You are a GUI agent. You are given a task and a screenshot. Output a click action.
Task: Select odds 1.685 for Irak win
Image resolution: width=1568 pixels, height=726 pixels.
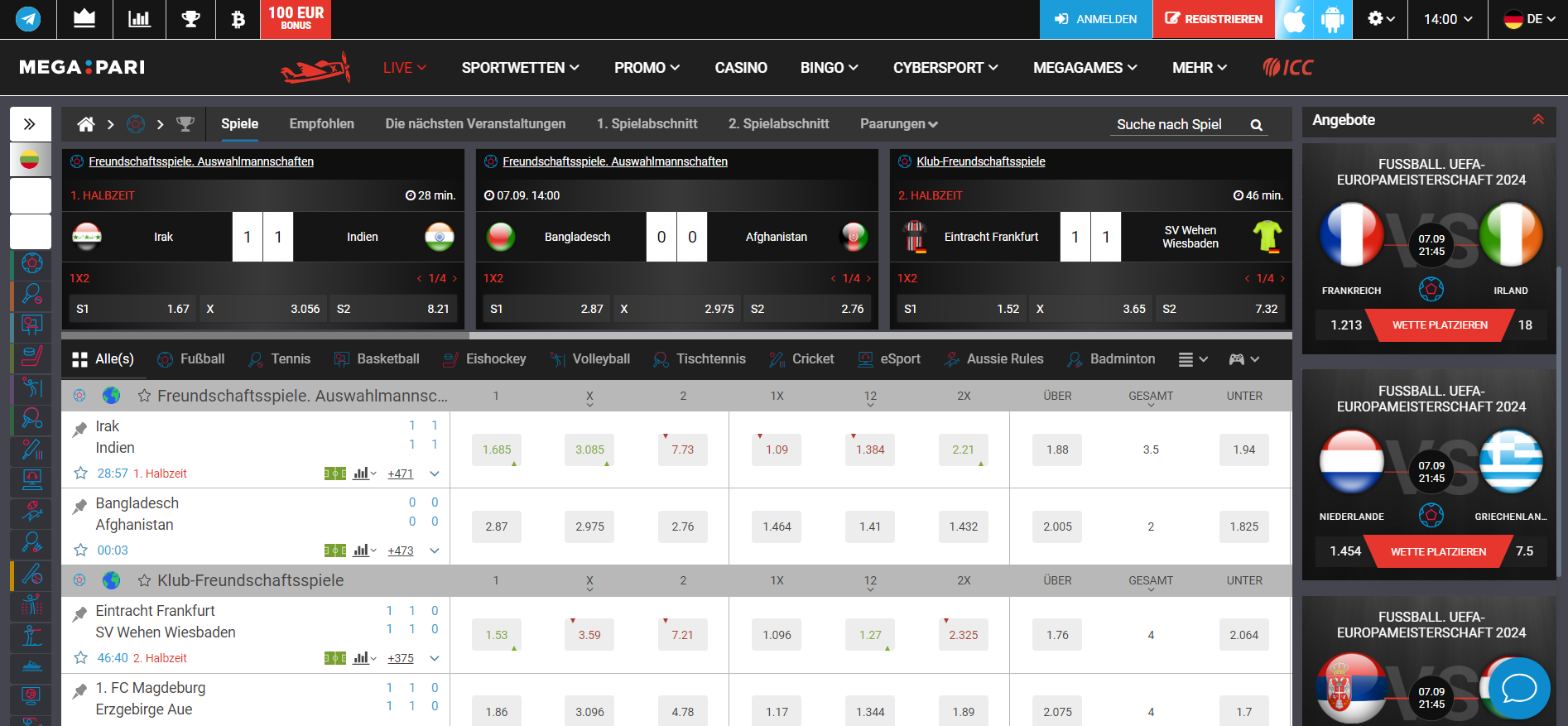pos(497,450)
